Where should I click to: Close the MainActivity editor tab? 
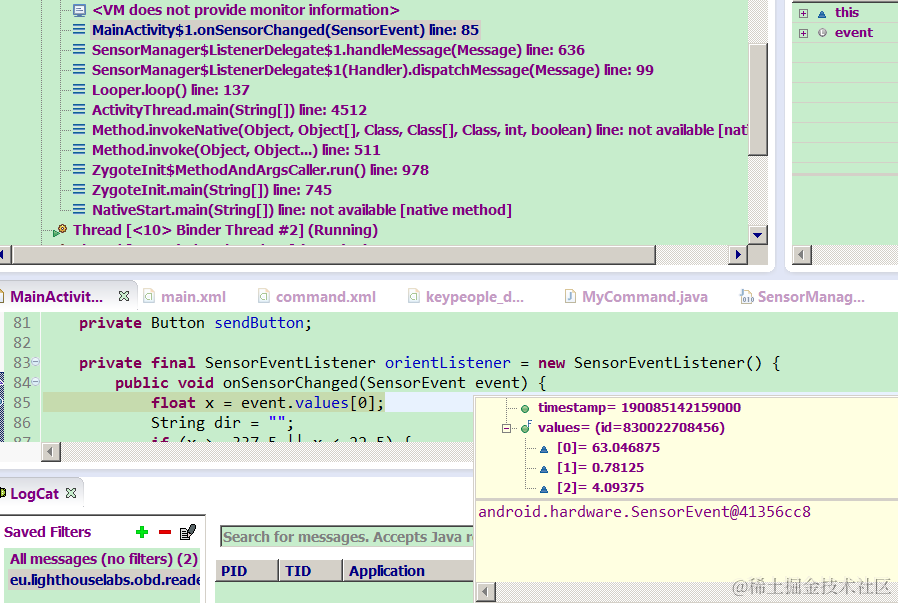(x=124, y=296)
